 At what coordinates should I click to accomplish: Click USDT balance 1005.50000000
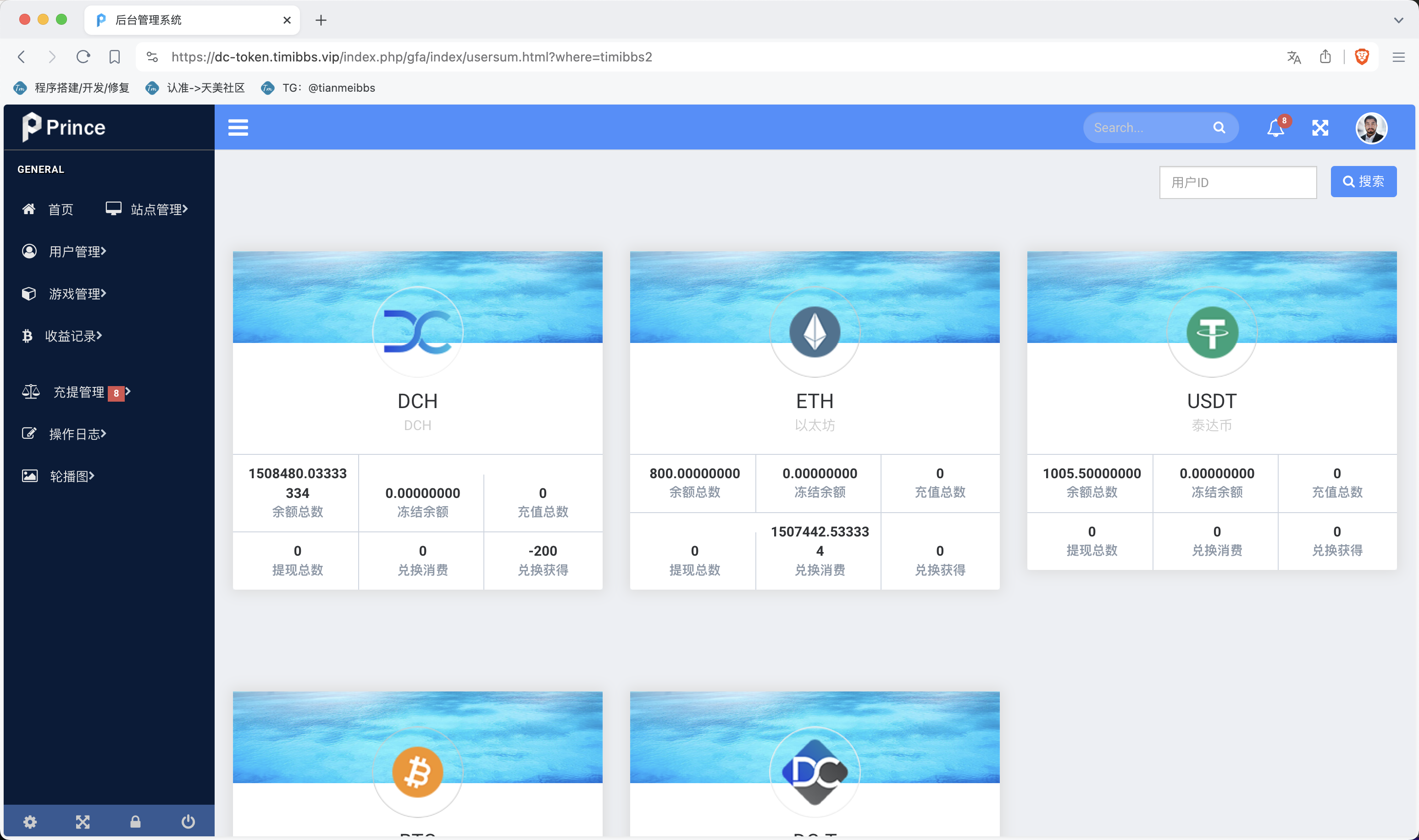(x=1092, y=473)
